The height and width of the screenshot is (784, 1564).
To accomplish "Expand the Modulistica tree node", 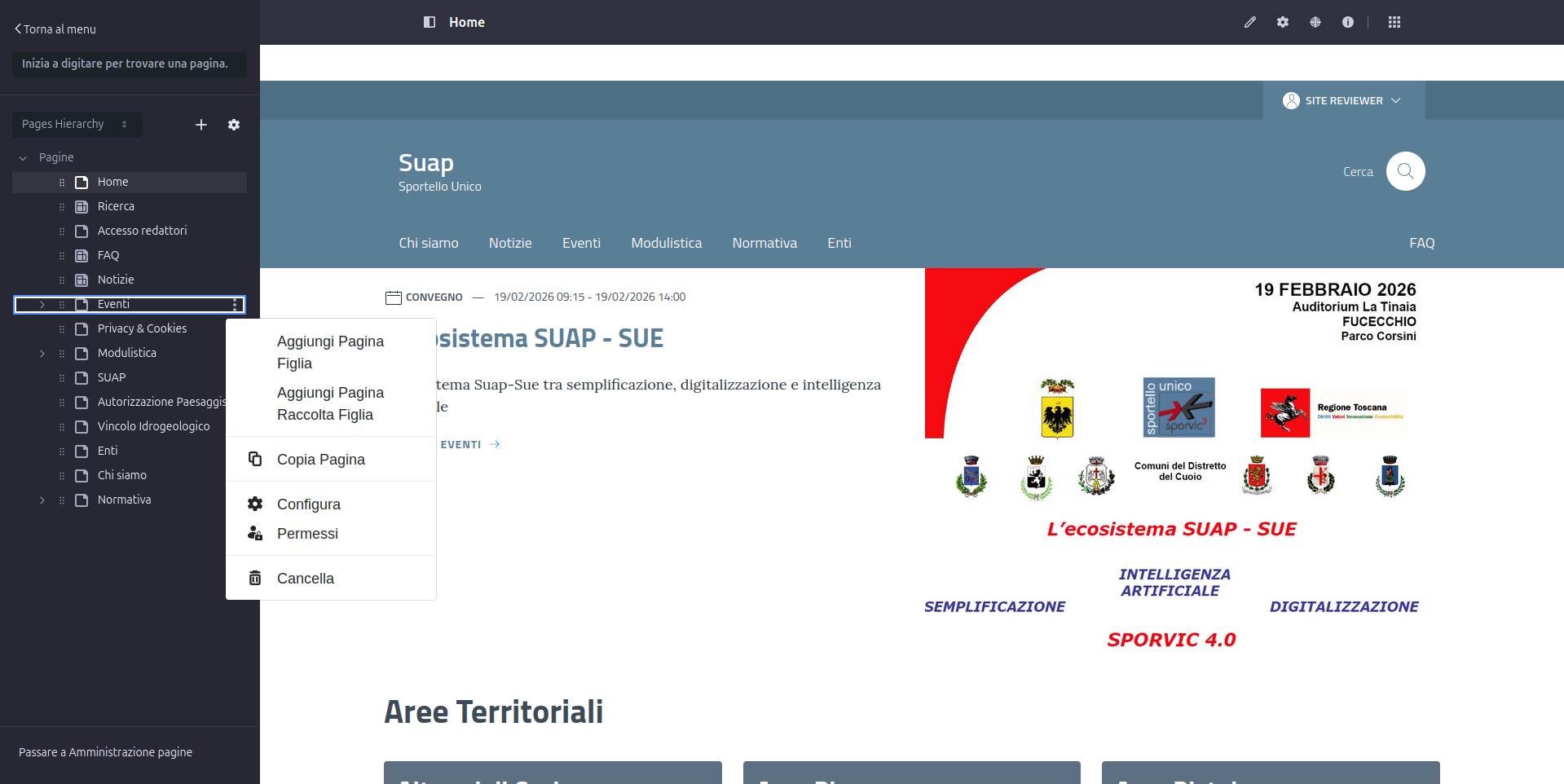I will pyautogui.click(x=42, y=353).
